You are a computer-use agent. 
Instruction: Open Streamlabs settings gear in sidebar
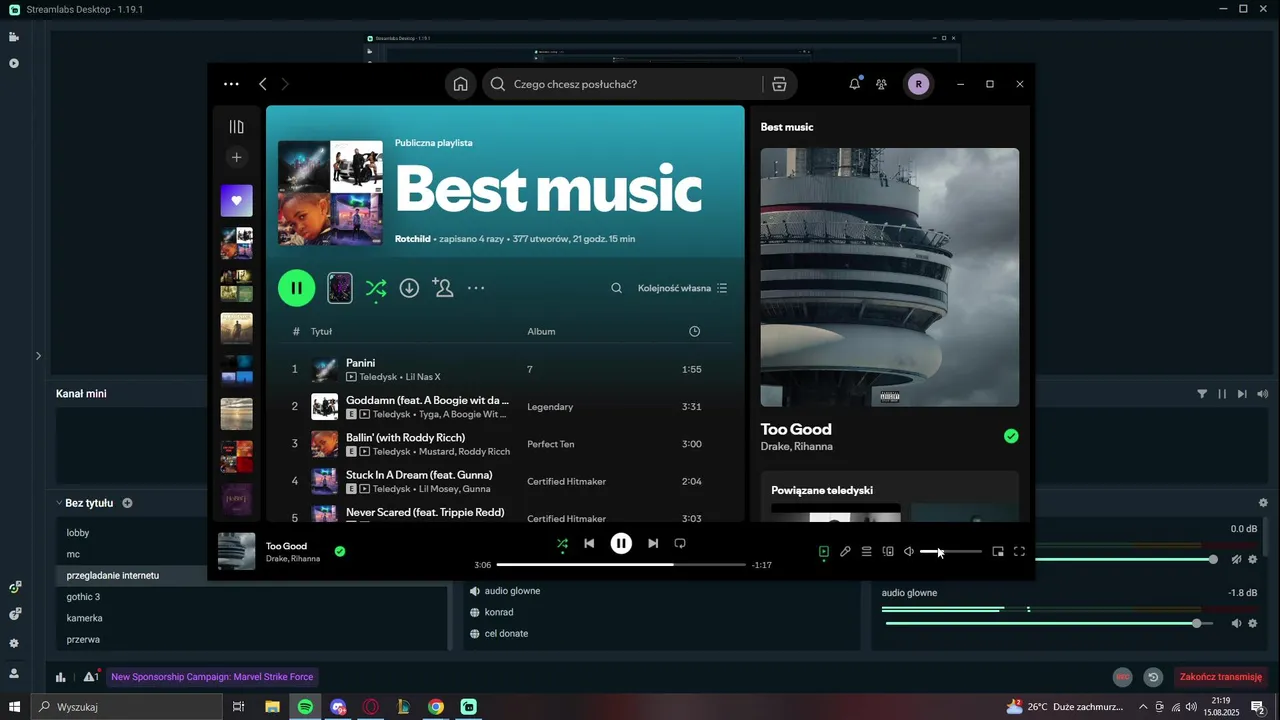click(x=14, y=643)
